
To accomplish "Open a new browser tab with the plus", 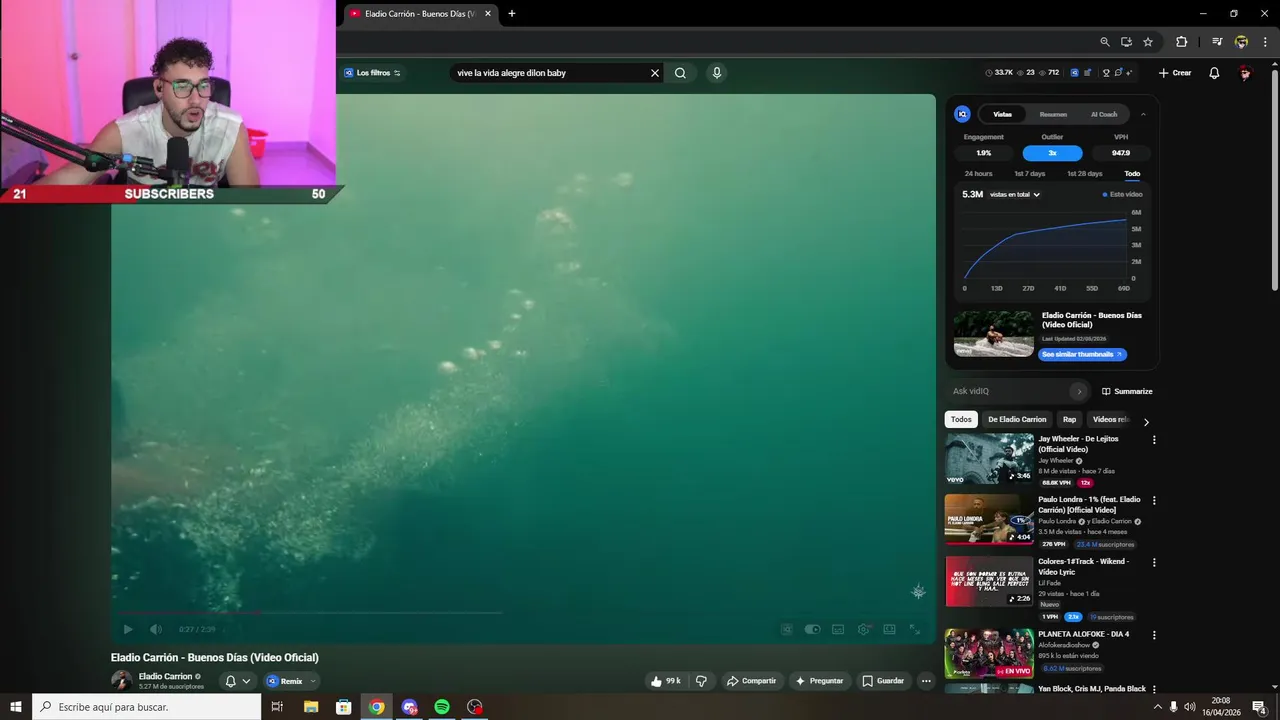I will tap(512, 14).
